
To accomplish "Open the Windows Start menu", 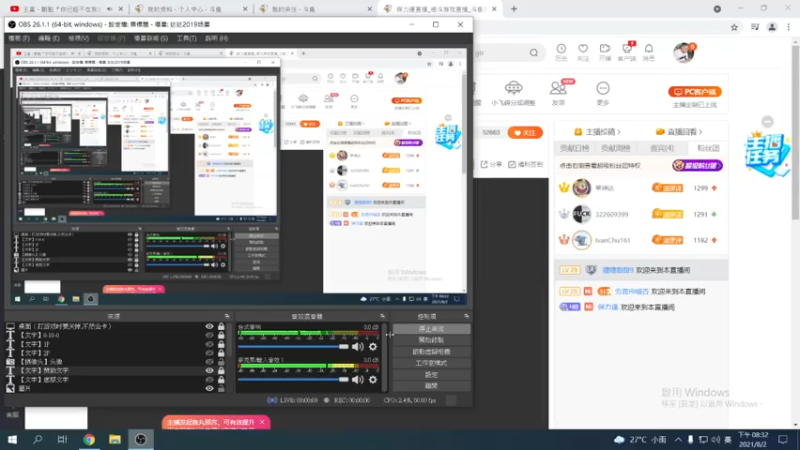I will click(x=12, y=439).
